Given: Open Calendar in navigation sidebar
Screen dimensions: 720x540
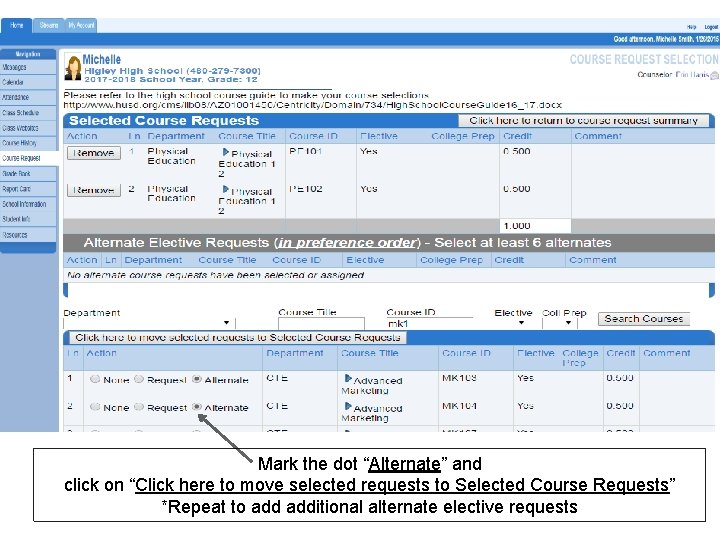Looking at the screenshot, I should [28, 82].
